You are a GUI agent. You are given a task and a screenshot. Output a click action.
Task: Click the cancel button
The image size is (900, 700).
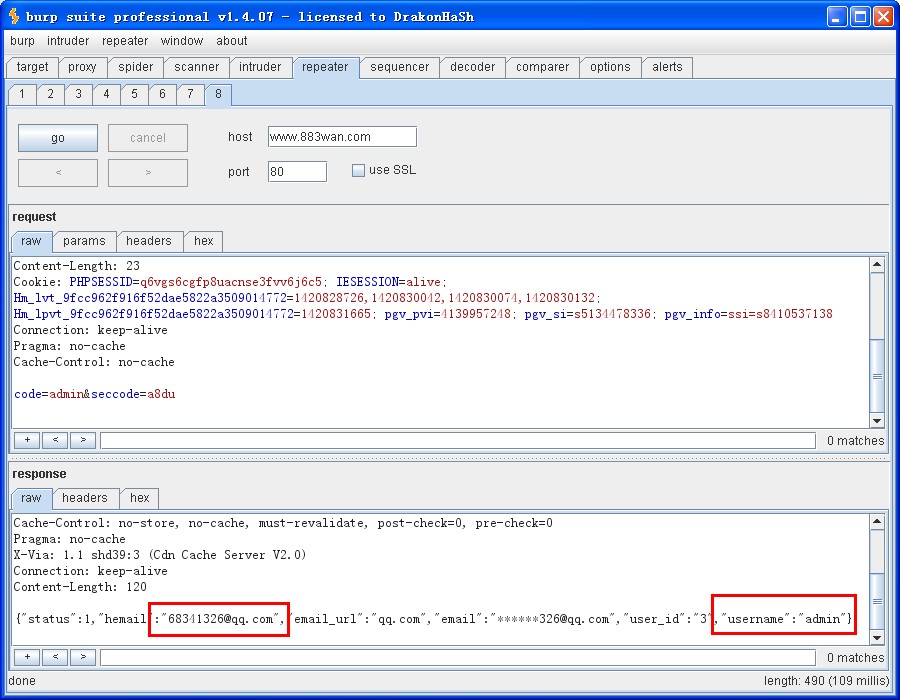pos(148,138)
